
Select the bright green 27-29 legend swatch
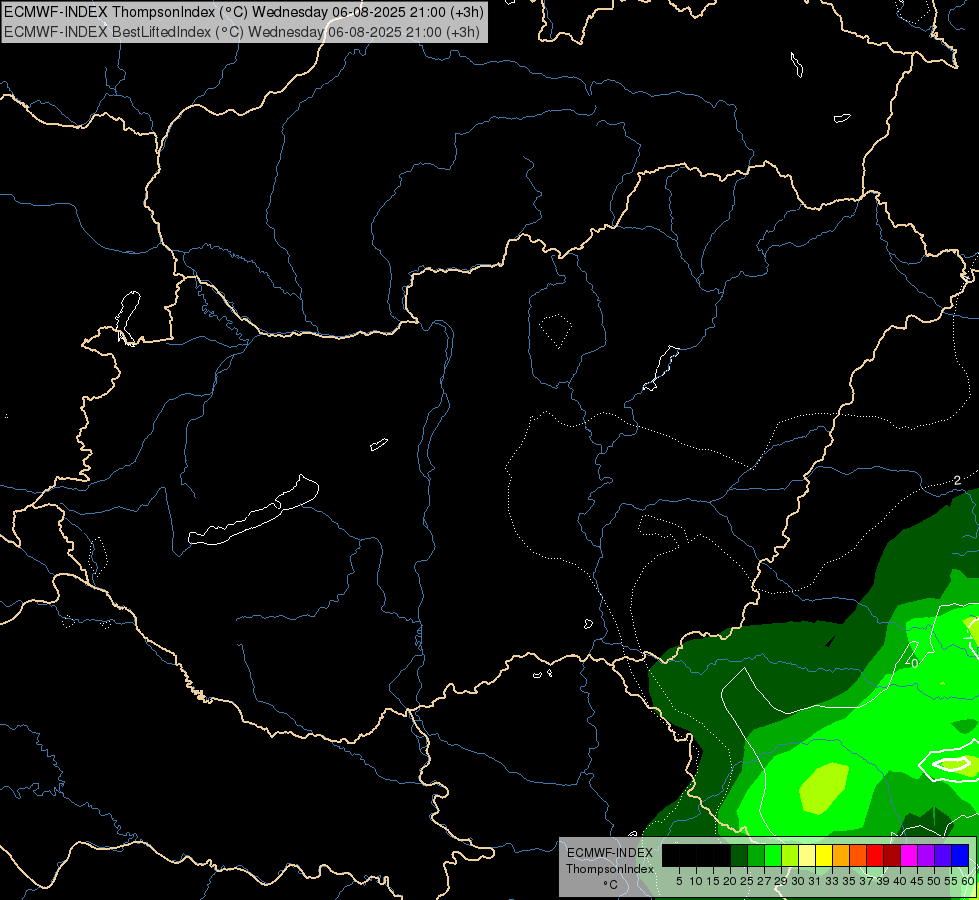point(773,855)
